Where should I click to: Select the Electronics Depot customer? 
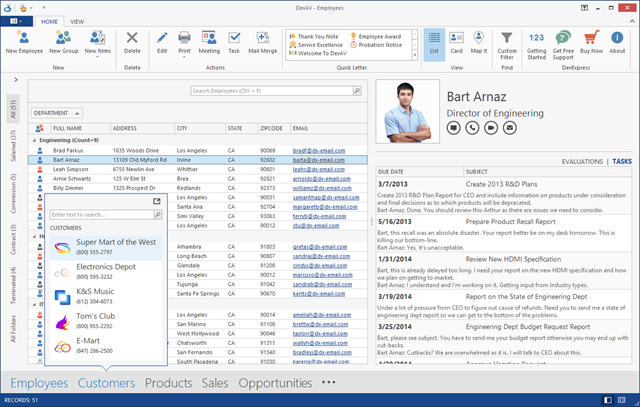(106, 271)
